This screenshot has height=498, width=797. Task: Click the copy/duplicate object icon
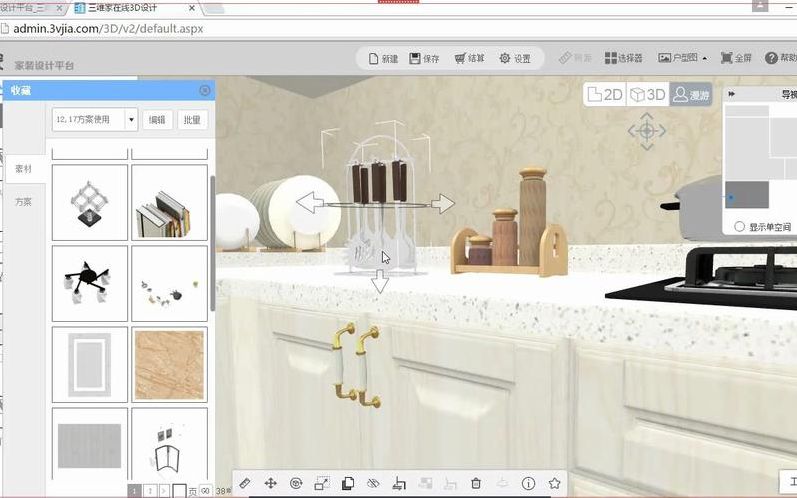pyautogui.click(x=348, y=483)
